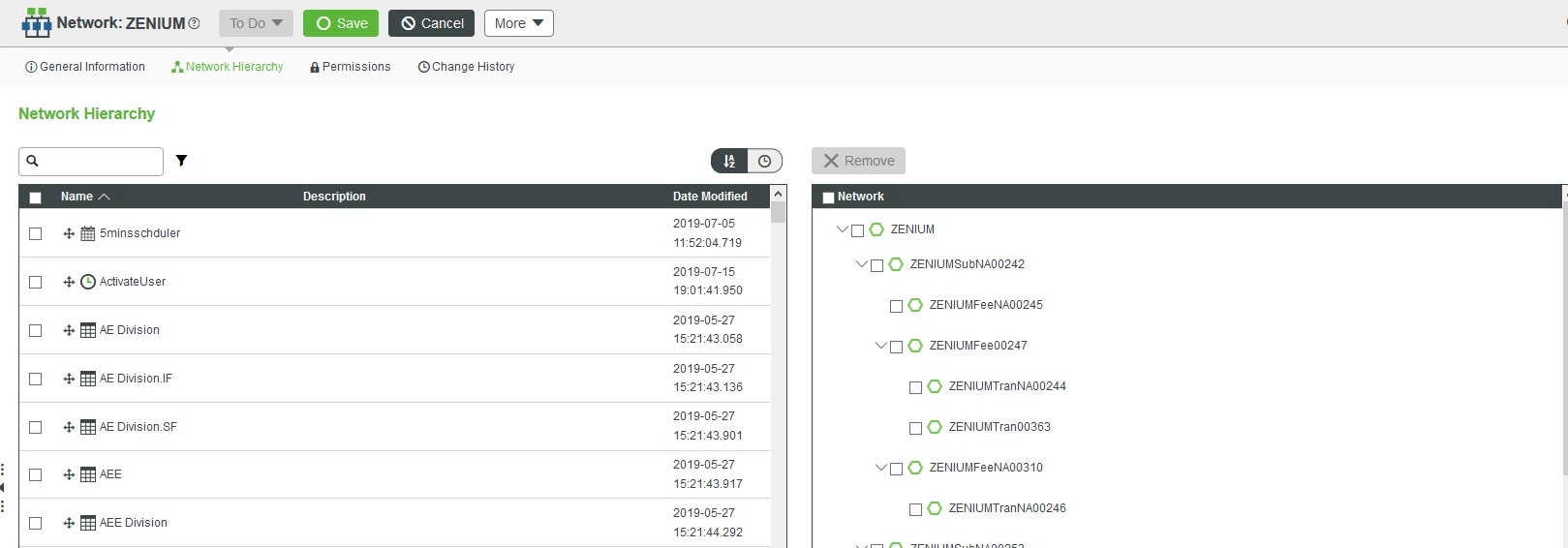Check the 5minsschduler row checkbox

36,233
